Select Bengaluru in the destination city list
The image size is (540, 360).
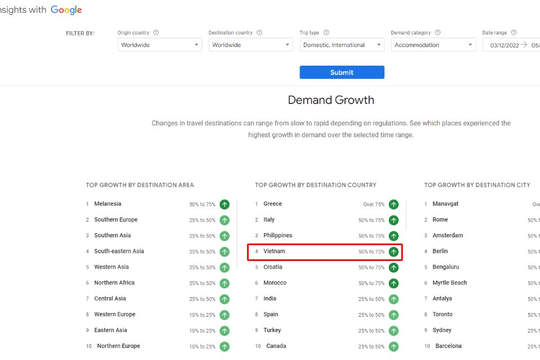446,267
